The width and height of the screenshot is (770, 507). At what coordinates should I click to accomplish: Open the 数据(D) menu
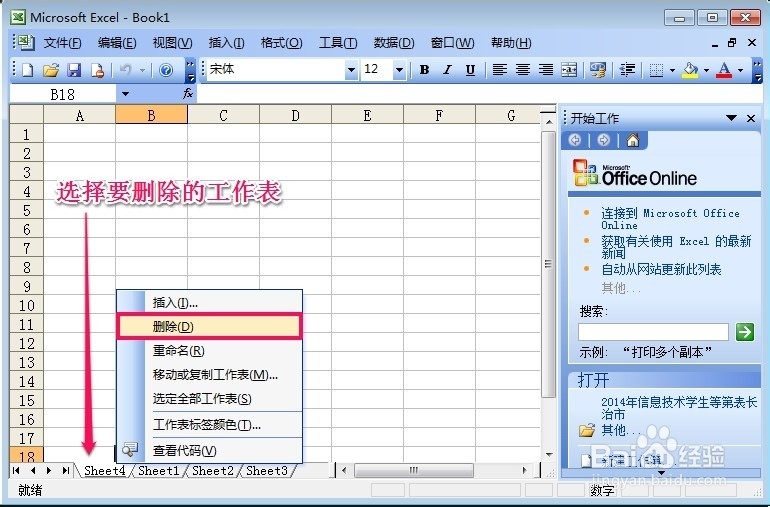pyautogui.click(x=394, y=43)
